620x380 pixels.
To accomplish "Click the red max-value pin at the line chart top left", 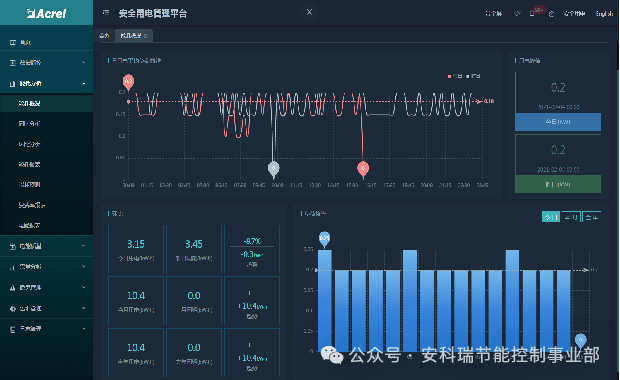I will click(128, 82).
